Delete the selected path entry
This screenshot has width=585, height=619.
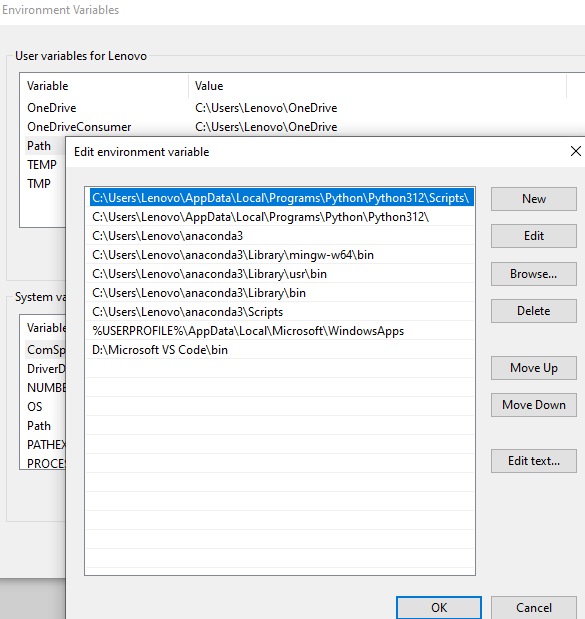[x=534, y=311]
